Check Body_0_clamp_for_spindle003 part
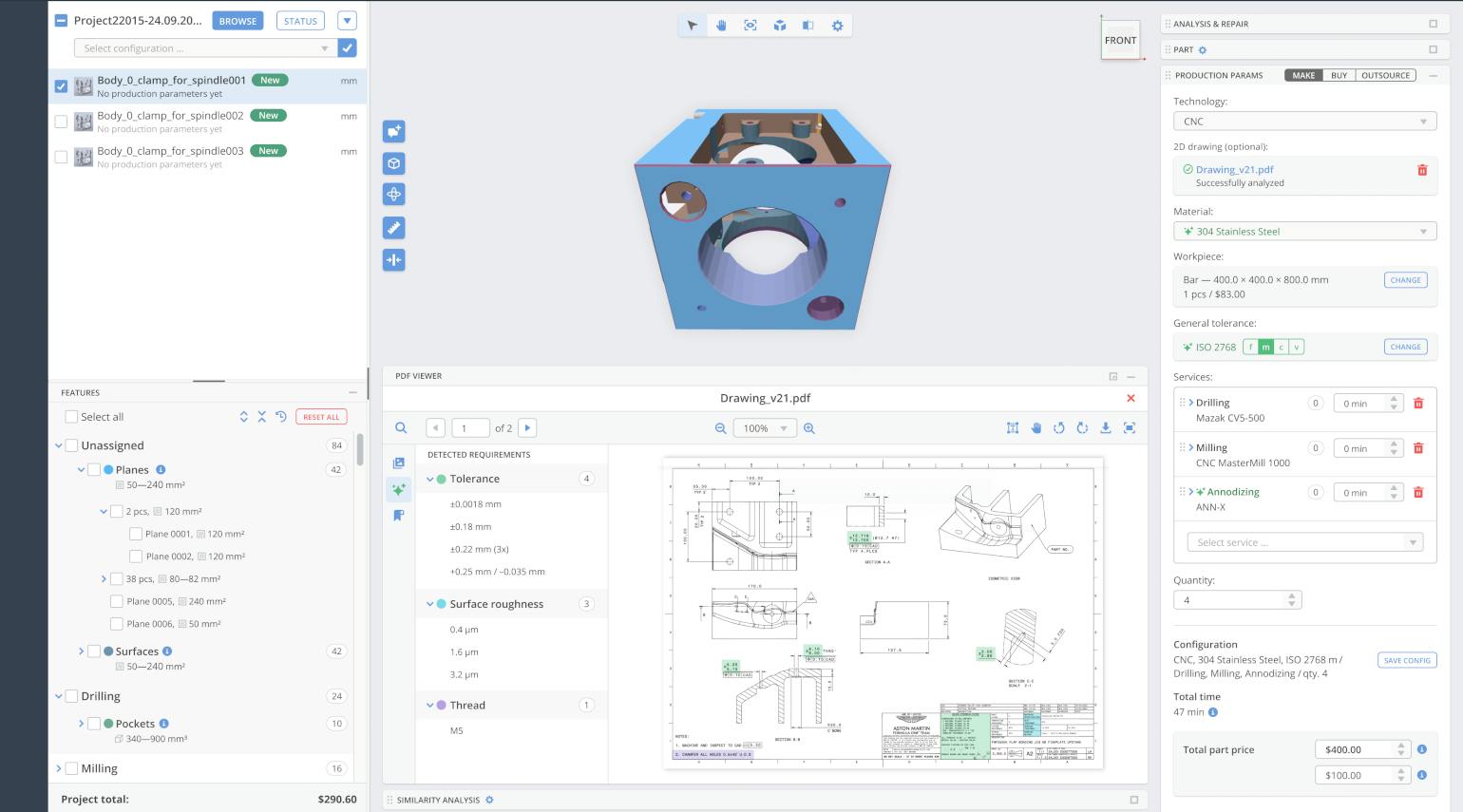This screenshot has height=812, width=1463. [x=61, y=157]
